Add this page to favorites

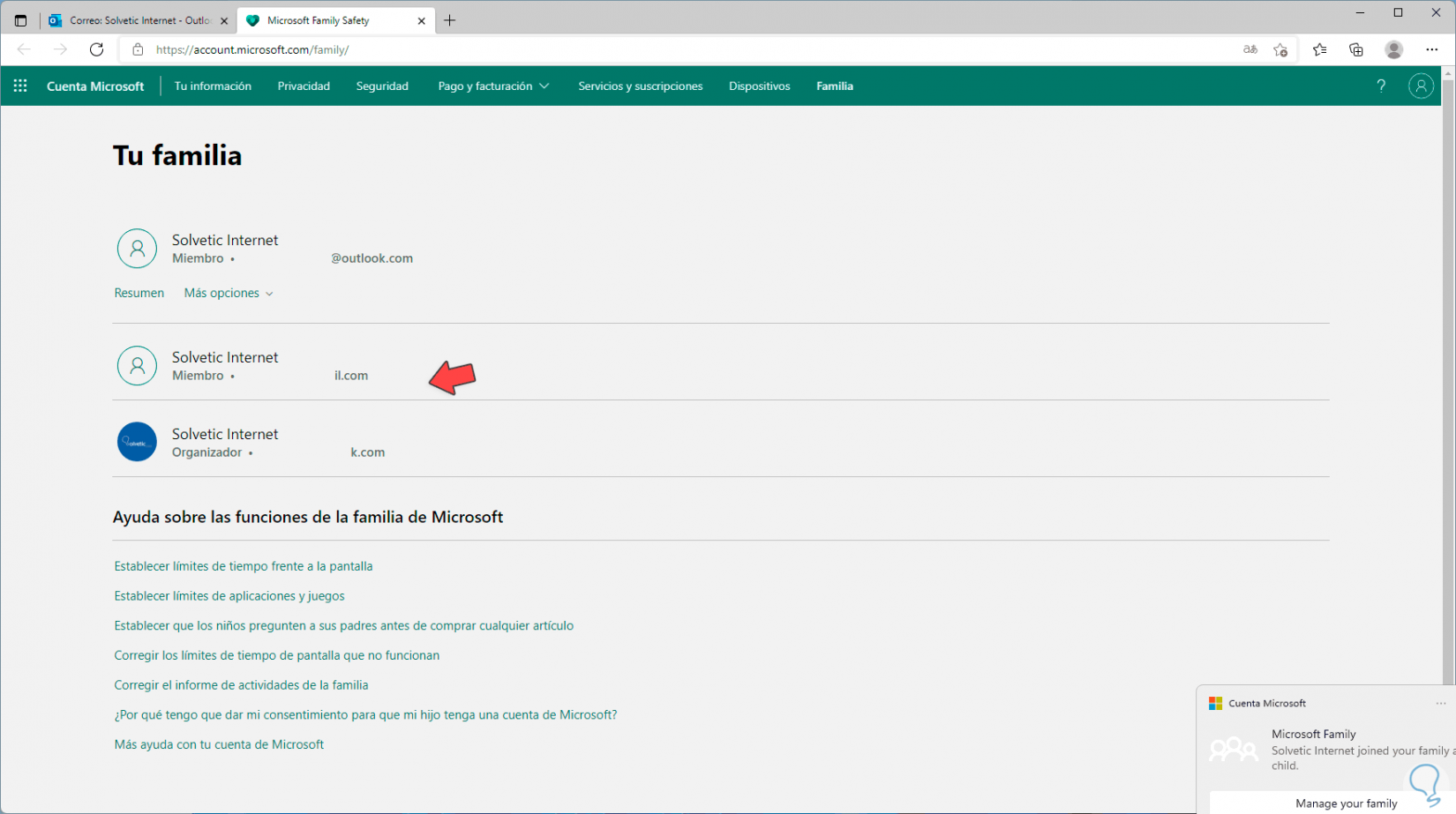coord(1280,49)
